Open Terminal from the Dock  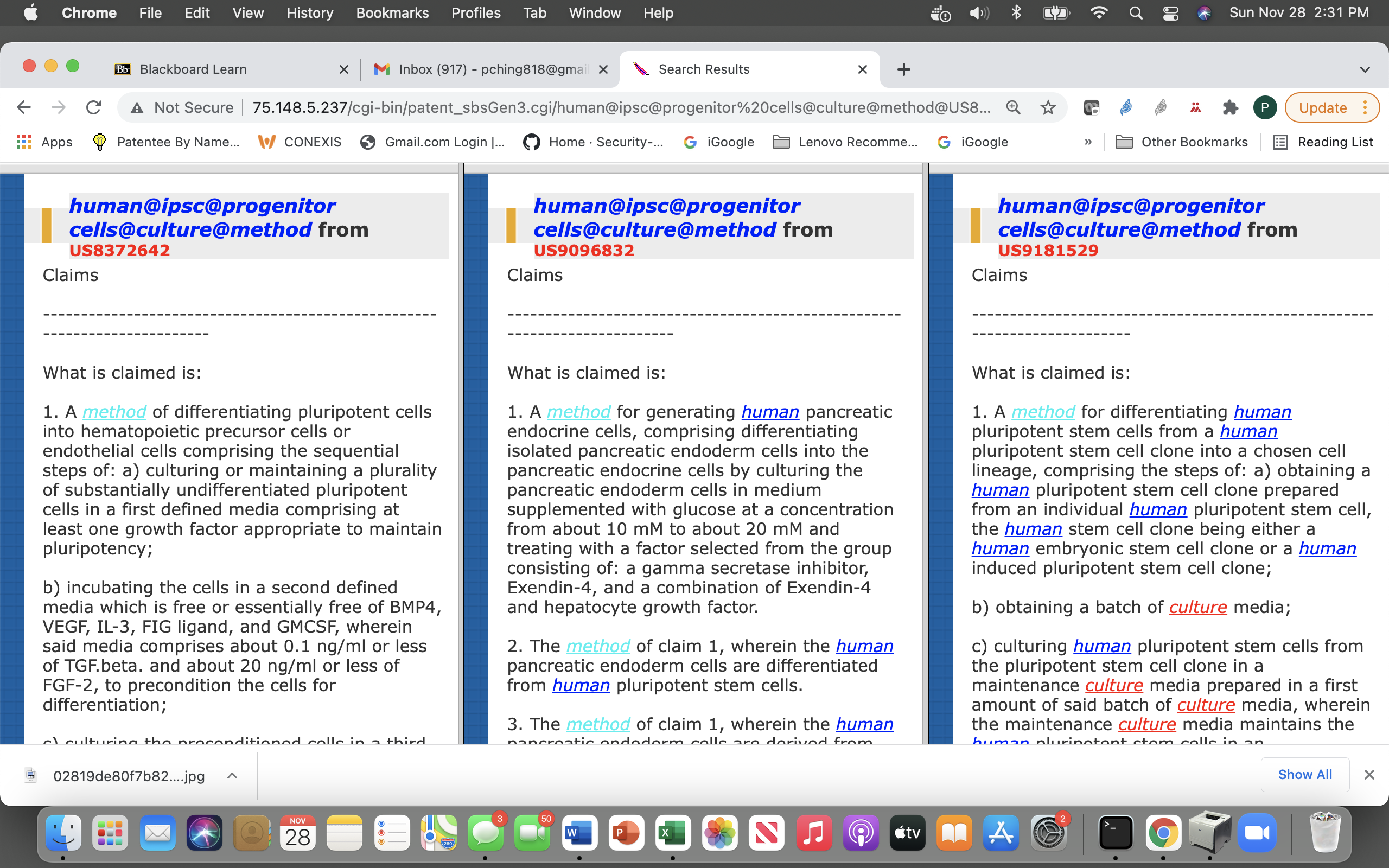pyautogui.click(x=1116, y=832)
